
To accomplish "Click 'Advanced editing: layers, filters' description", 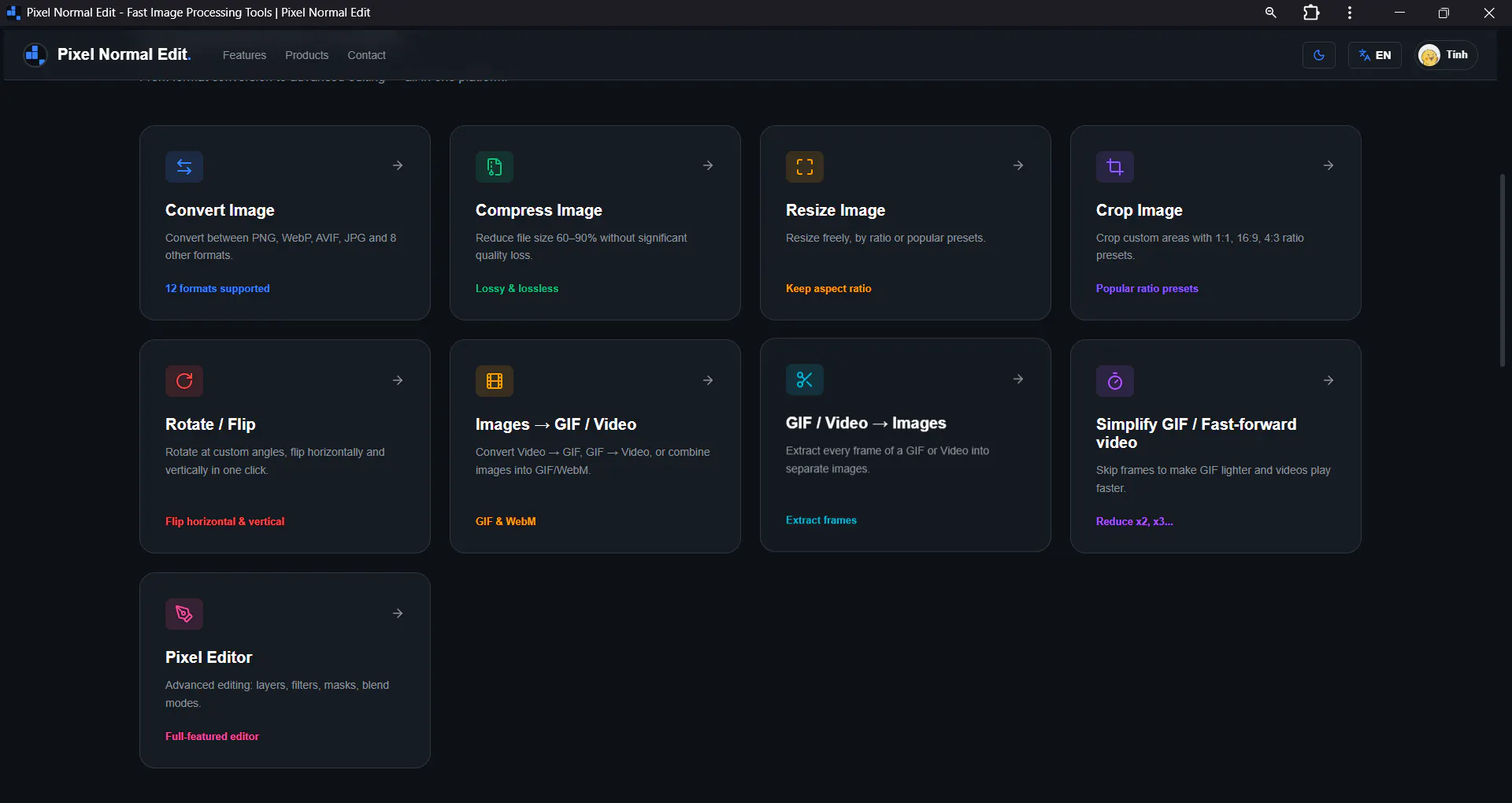I will pos(277,694).
